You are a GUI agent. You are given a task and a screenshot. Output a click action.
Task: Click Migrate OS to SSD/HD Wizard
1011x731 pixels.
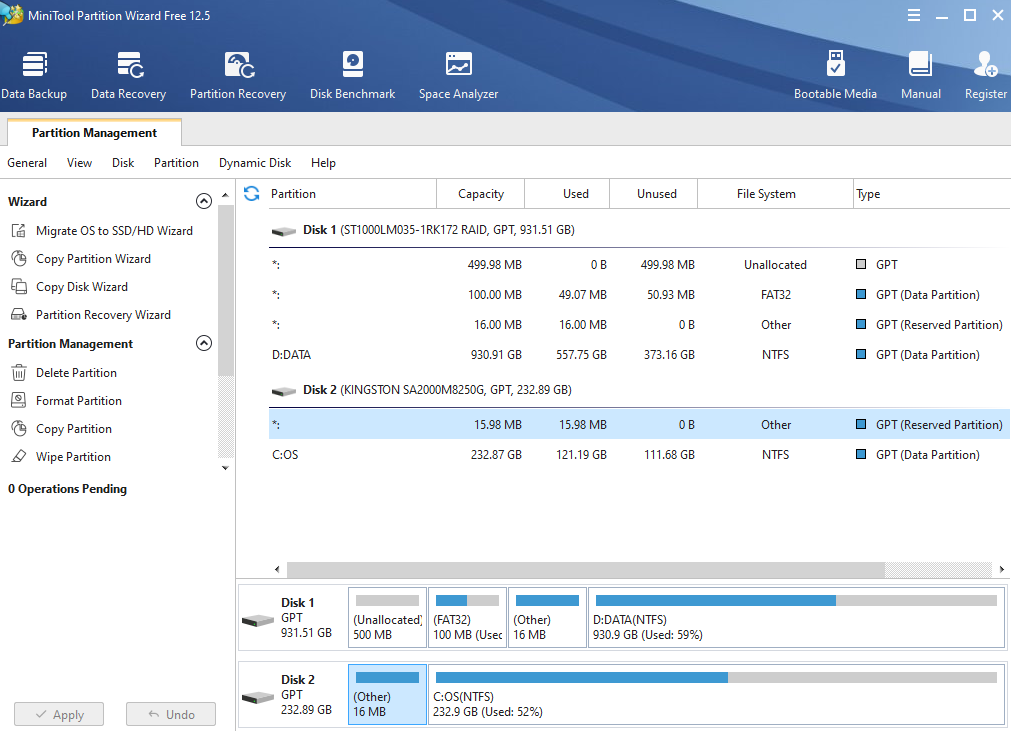[114, 231]
